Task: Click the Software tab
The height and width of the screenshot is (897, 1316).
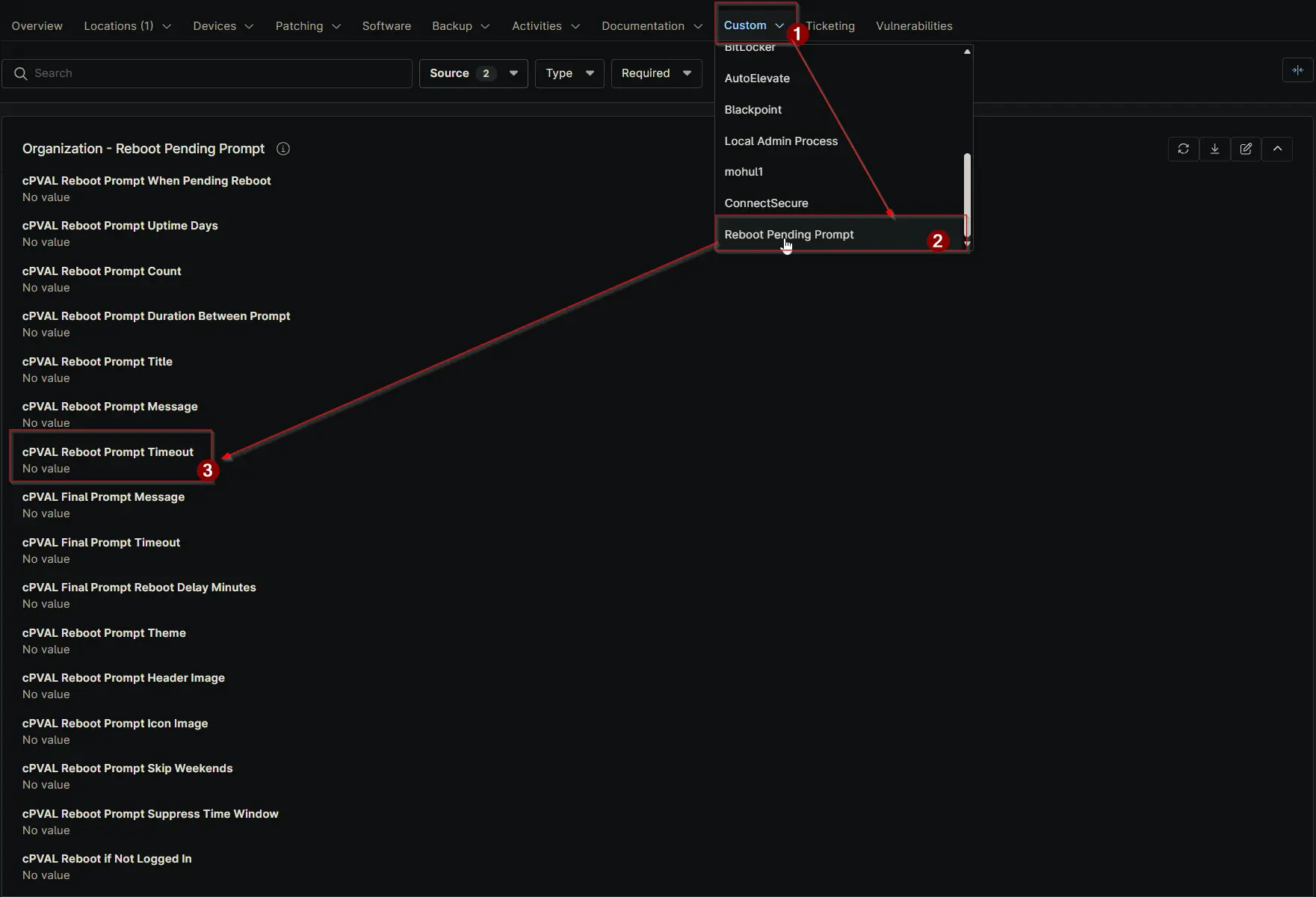Action: pyautogui.click(x=386, y=26)
